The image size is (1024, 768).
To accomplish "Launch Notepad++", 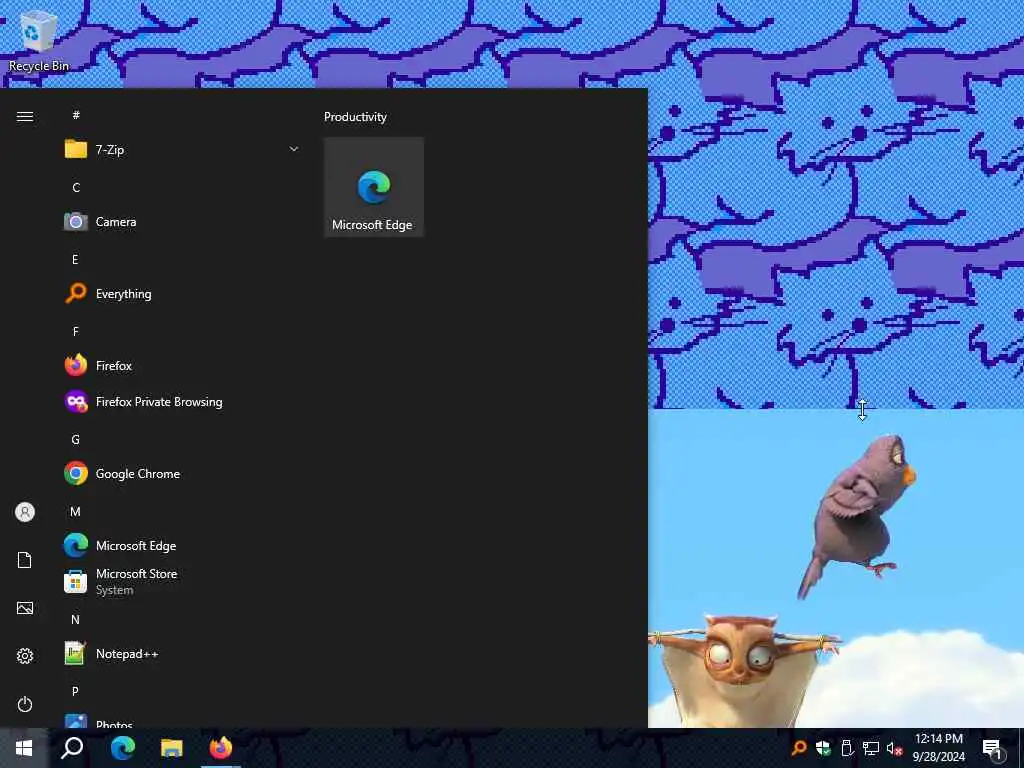I will pos(182,654).
